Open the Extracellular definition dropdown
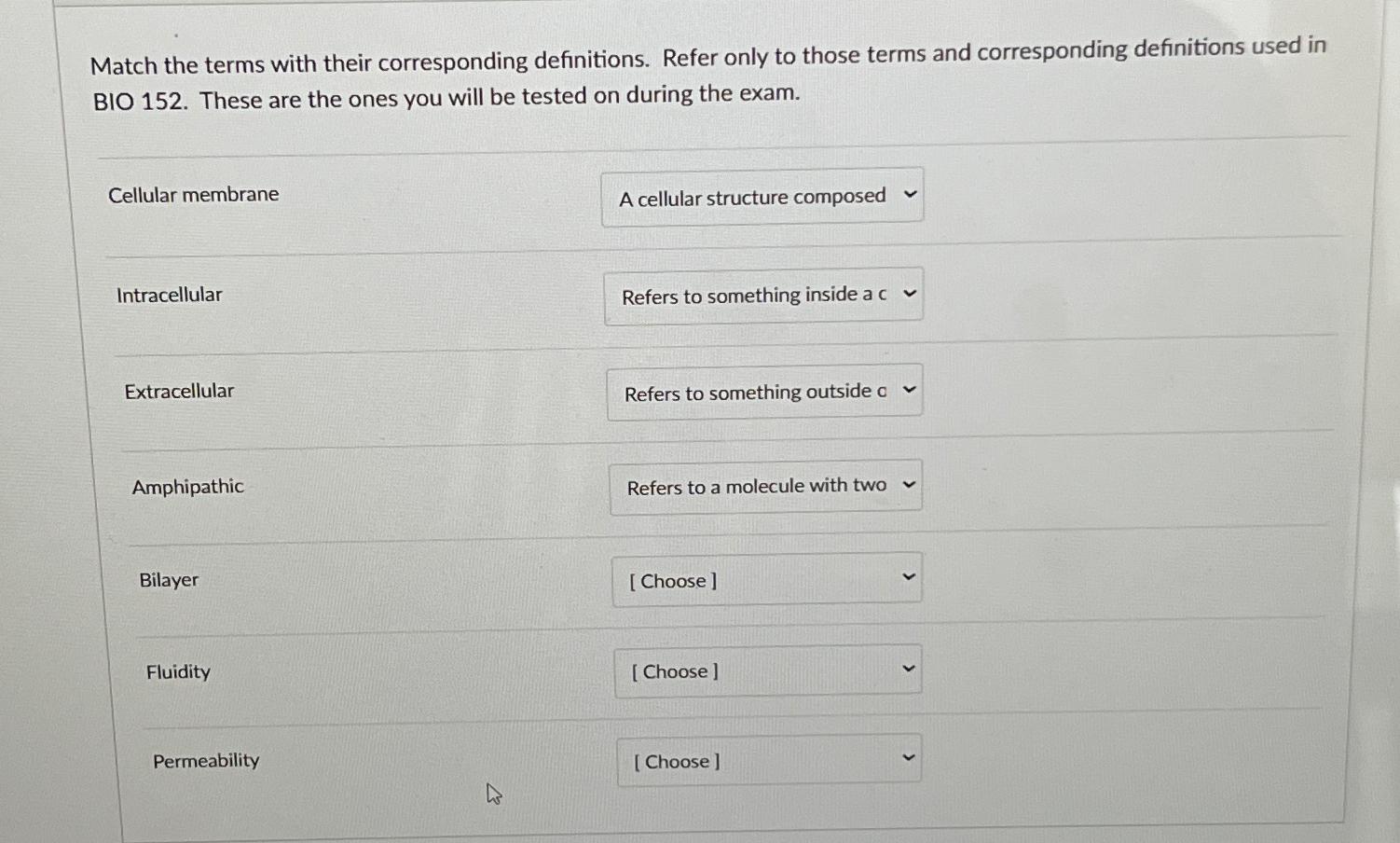 pyautogui.click(x=764, y=391)
